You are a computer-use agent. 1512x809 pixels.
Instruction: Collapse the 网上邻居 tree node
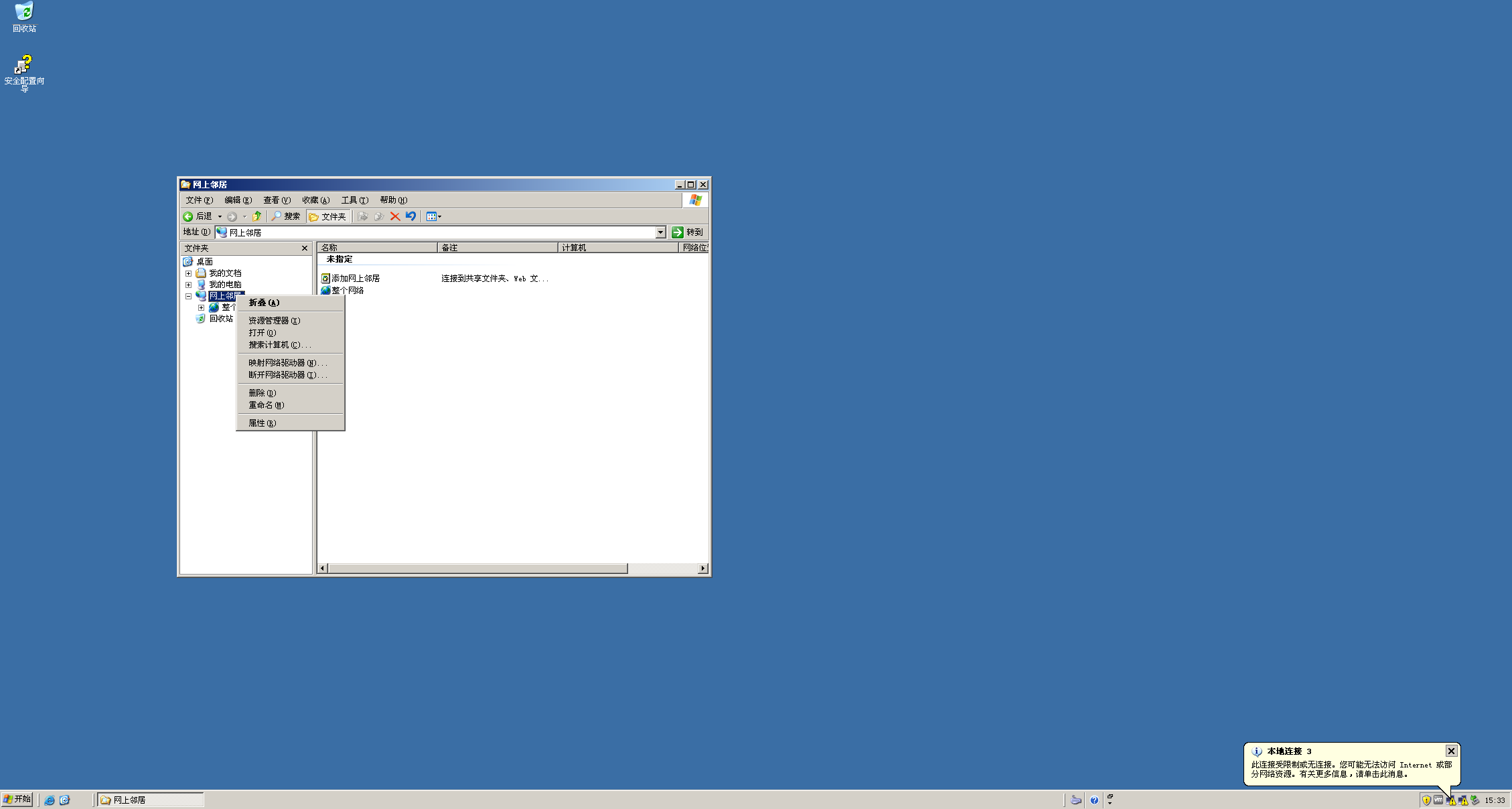[x=189, y=296]
